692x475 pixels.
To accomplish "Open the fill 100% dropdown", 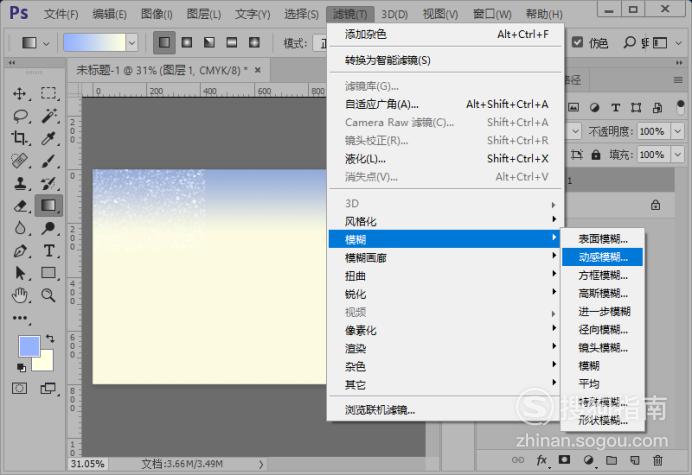I will (x=677, y=155).
